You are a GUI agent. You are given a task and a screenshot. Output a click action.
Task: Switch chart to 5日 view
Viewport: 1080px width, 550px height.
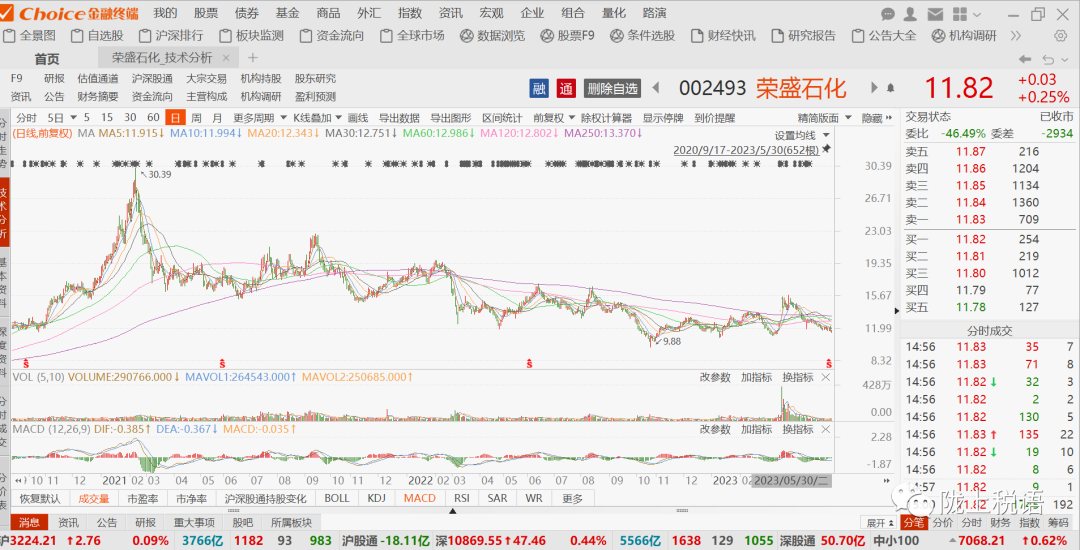(x=56, y=118)
